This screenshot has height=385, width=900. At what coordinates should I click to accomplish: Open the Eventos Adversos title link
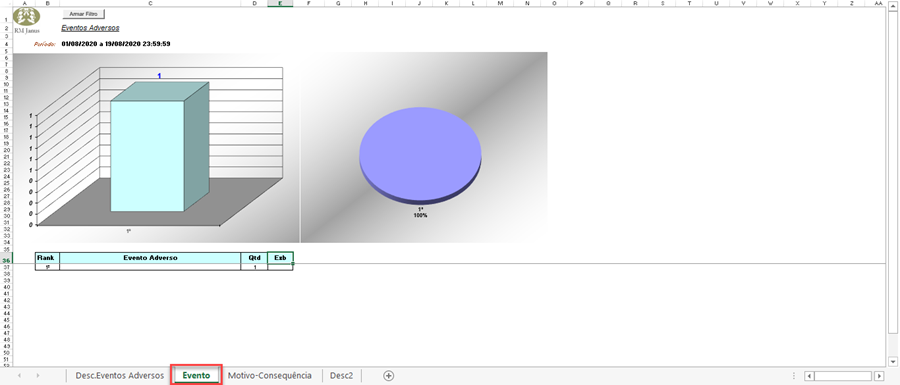pyautogui.click(x=90, y=28)
